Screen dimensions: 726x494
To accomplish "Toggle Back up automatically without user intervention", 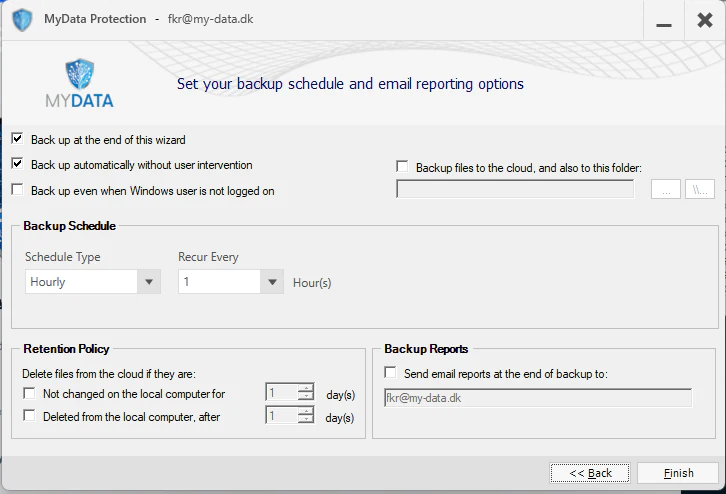I will 18,163.
